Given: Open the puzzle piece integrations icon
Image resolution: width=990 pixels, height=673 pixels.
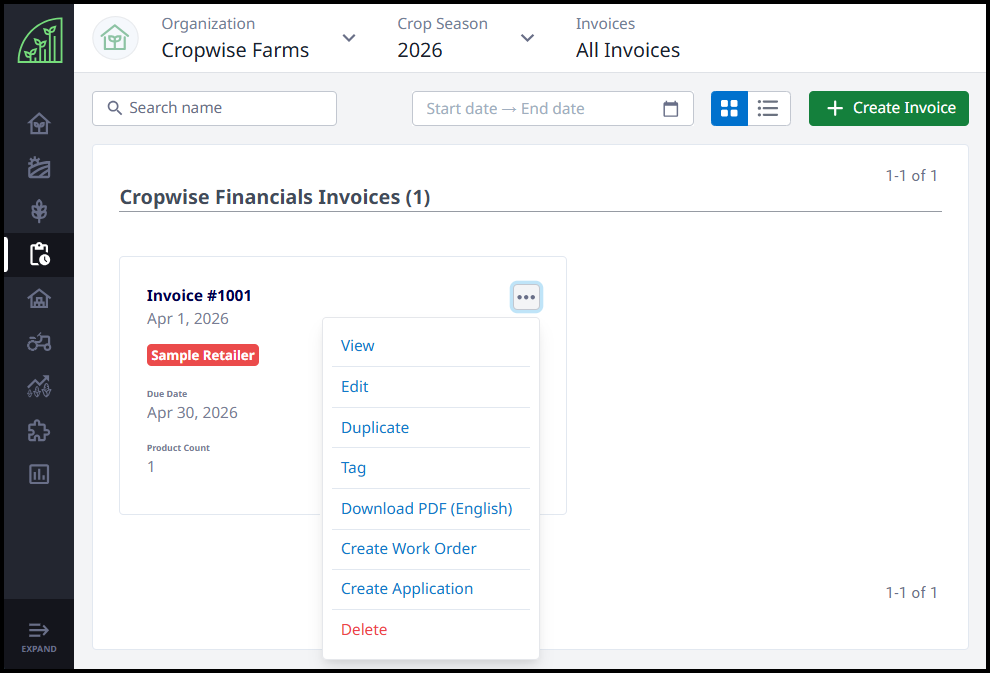Looking at the screenshot, I should (x=39, y=431).
